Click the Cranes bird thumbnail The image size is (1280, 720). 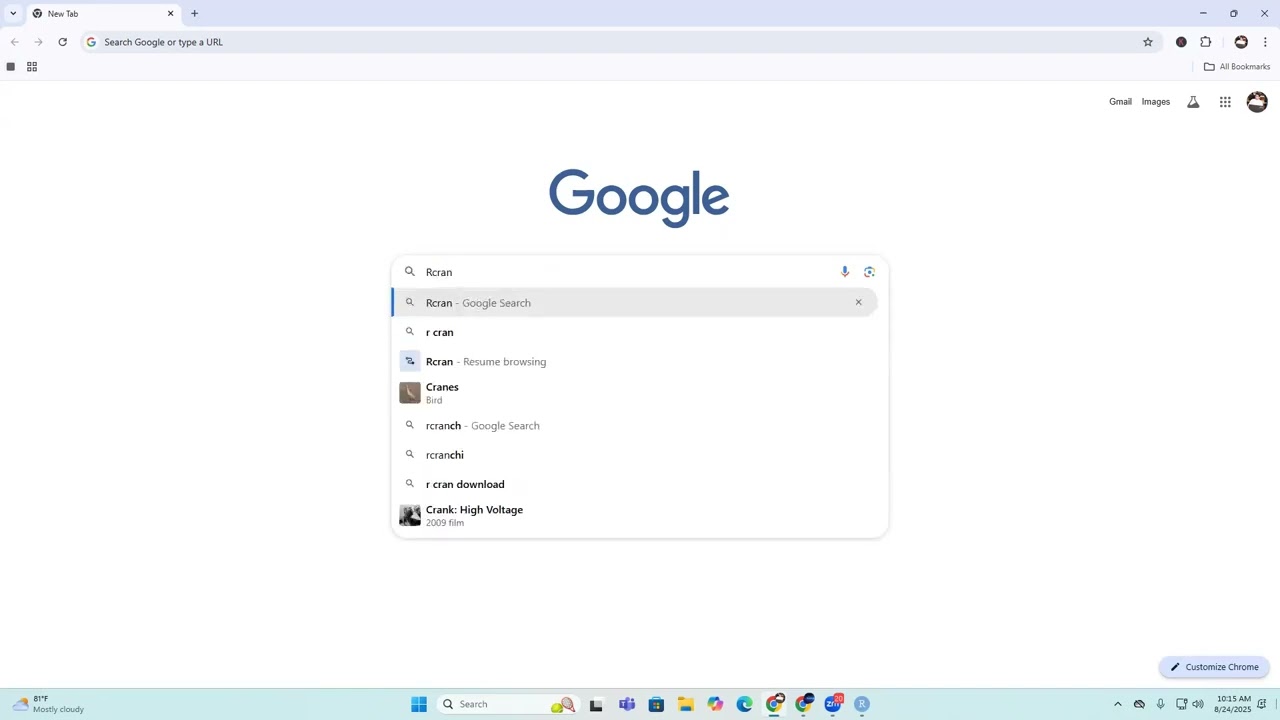point(410,393)
